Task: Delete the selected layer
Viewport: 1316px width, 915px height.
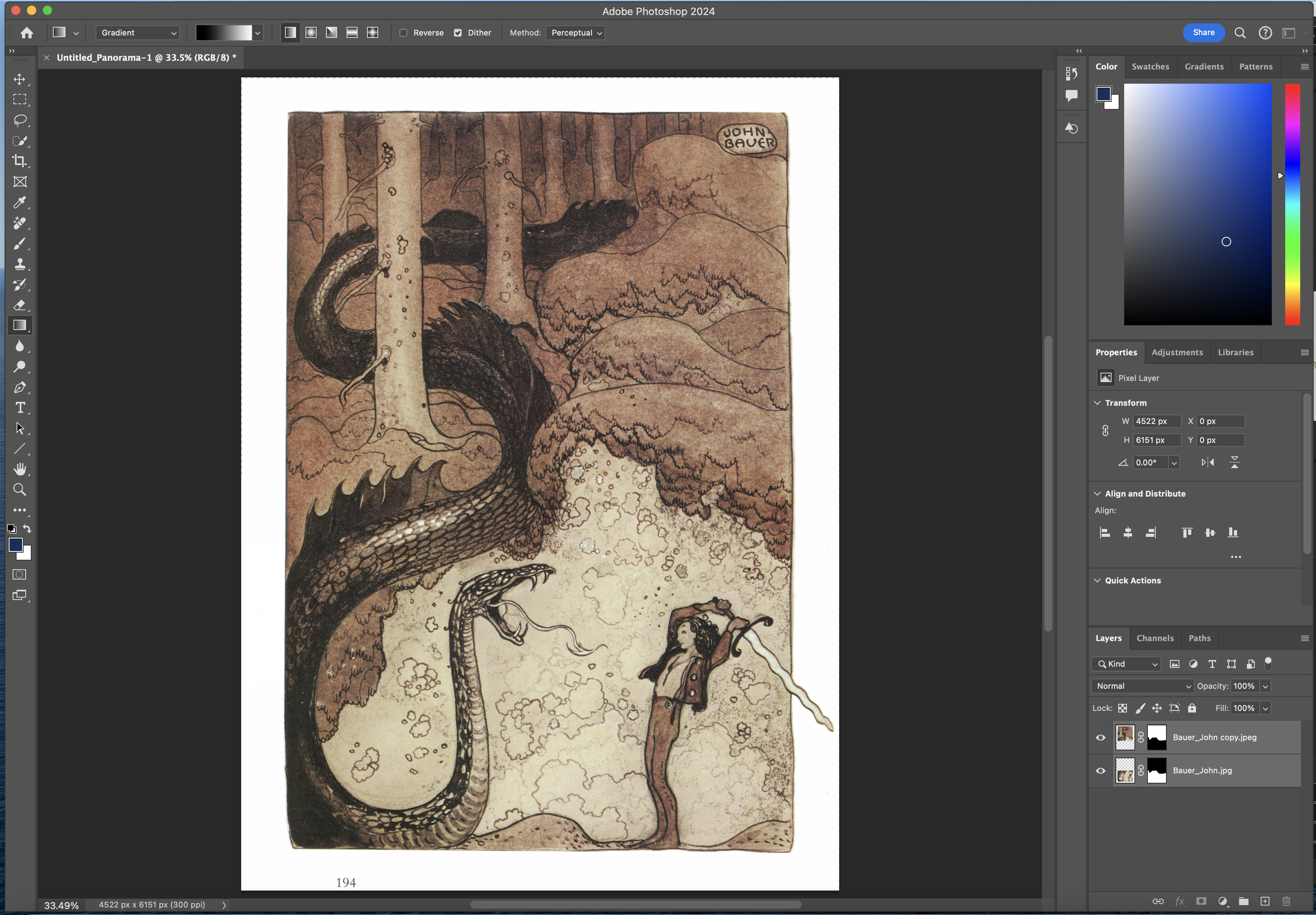Action: 1286,901
